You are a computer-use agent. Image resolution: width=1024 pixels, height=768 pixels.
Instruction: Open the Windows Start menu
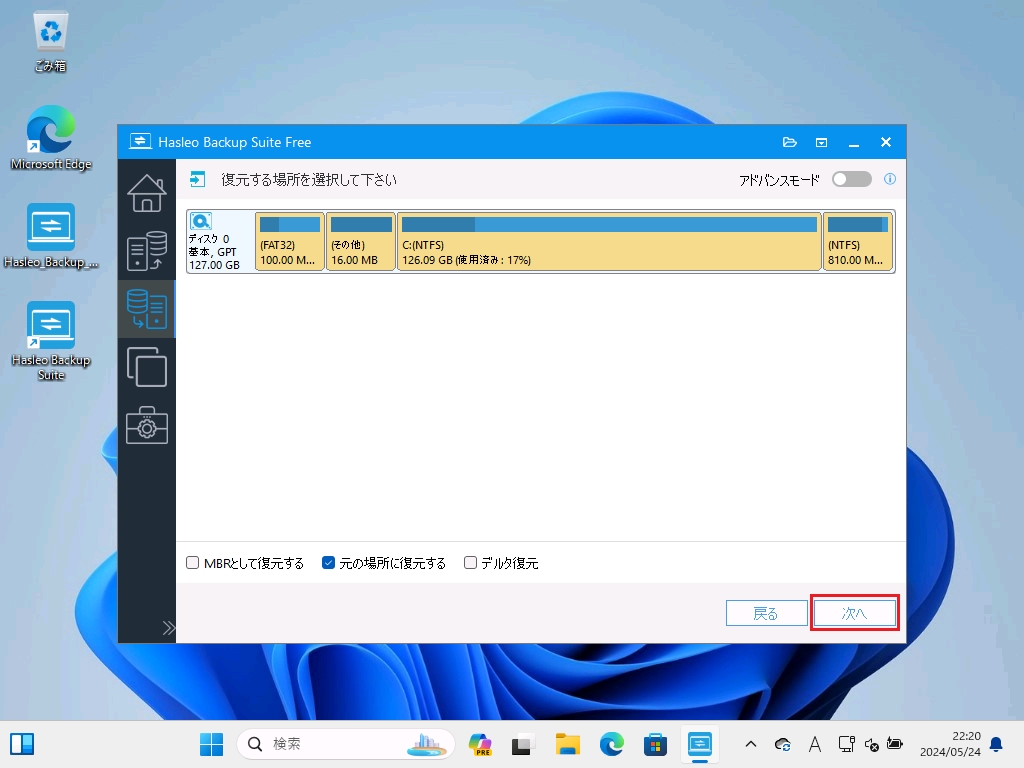point(211,744)
